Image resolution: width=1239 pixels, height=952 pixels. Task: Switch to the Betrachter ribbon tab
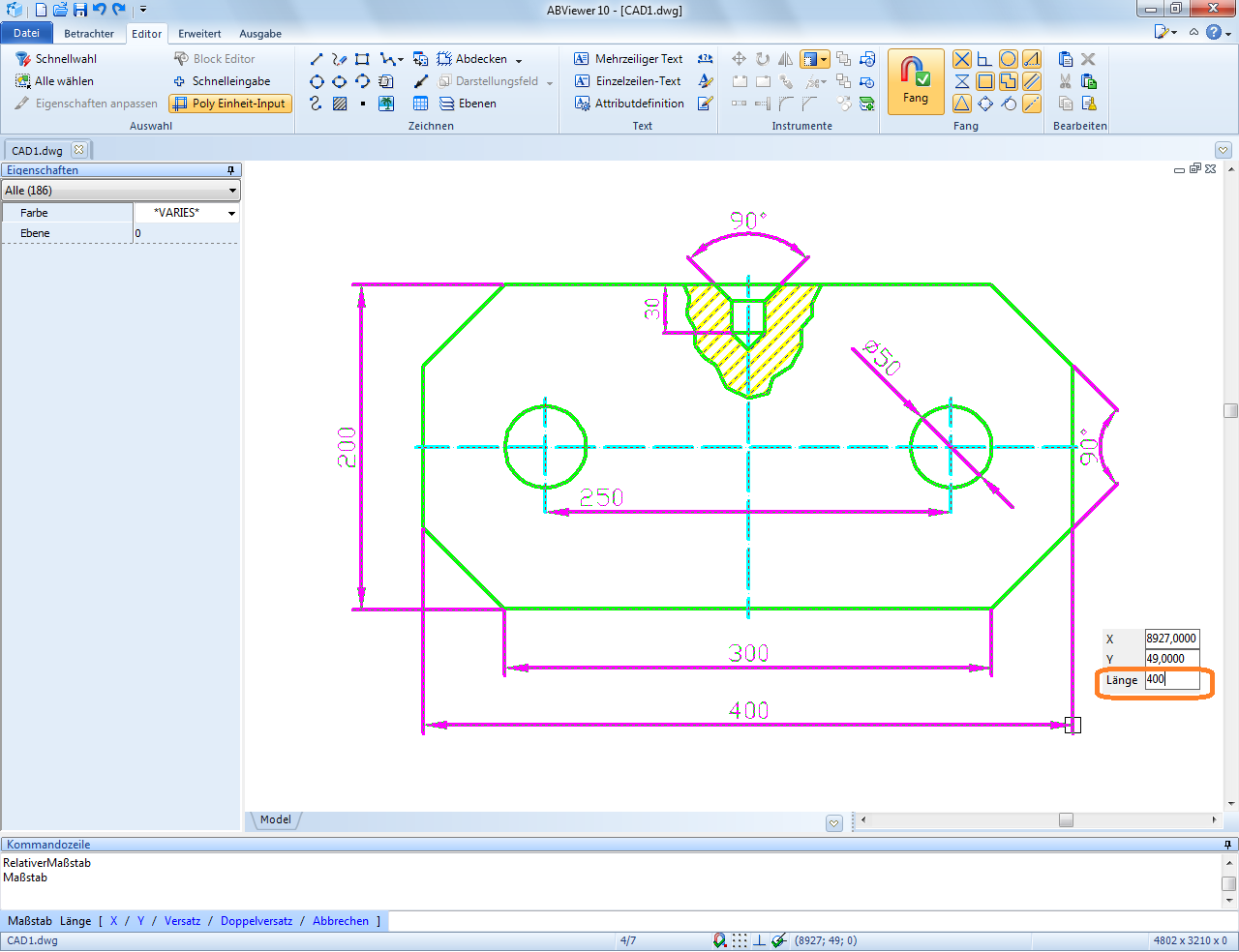pyautogui.click(x=89, y=34)
